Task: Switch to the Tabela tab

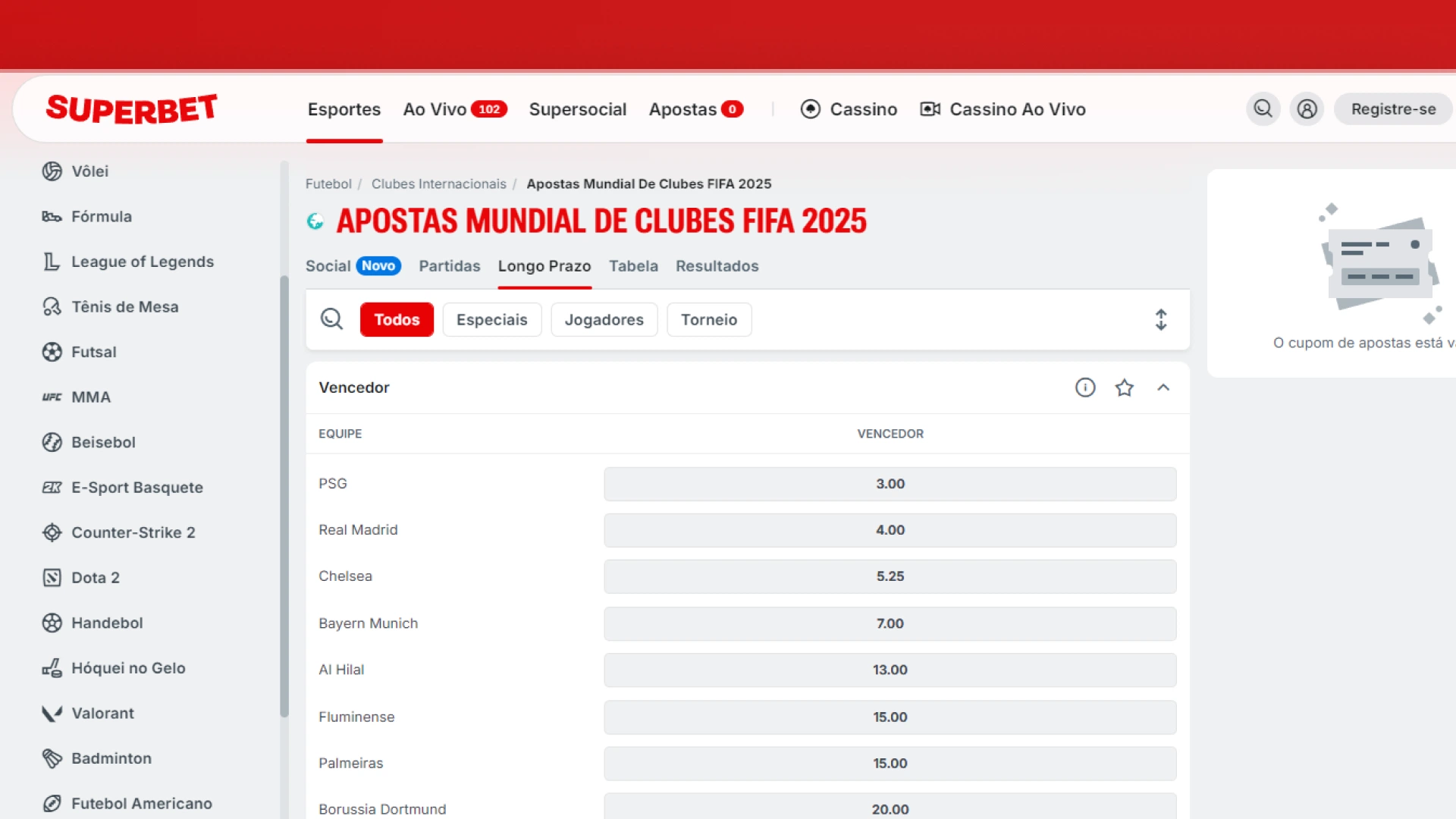Action: click(633, 266)
